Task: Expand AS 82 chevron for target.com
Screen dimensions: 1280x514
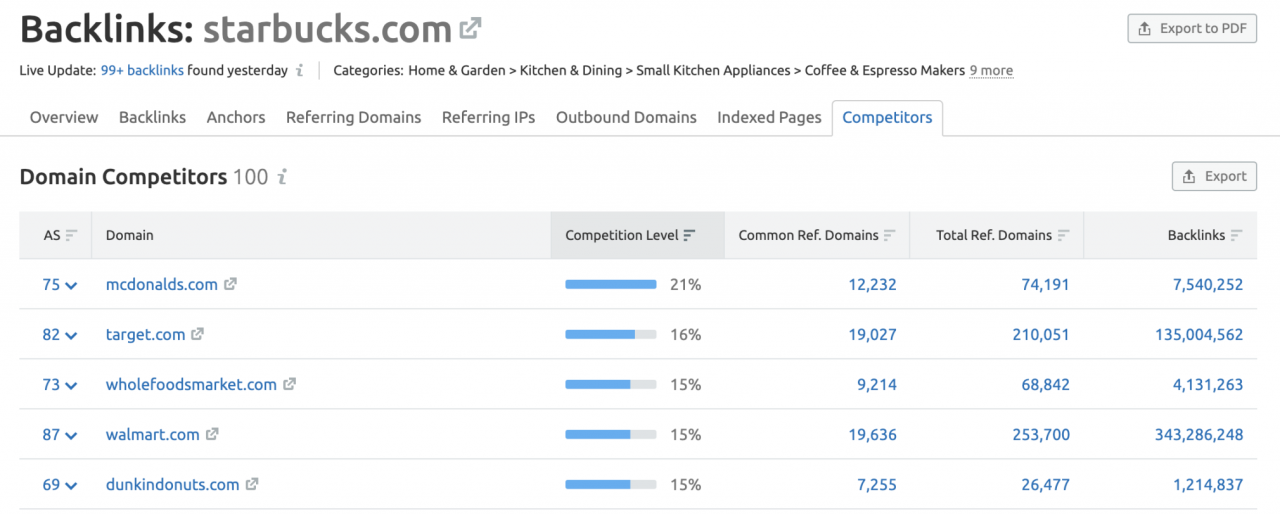Action: [x=71, y=335]
